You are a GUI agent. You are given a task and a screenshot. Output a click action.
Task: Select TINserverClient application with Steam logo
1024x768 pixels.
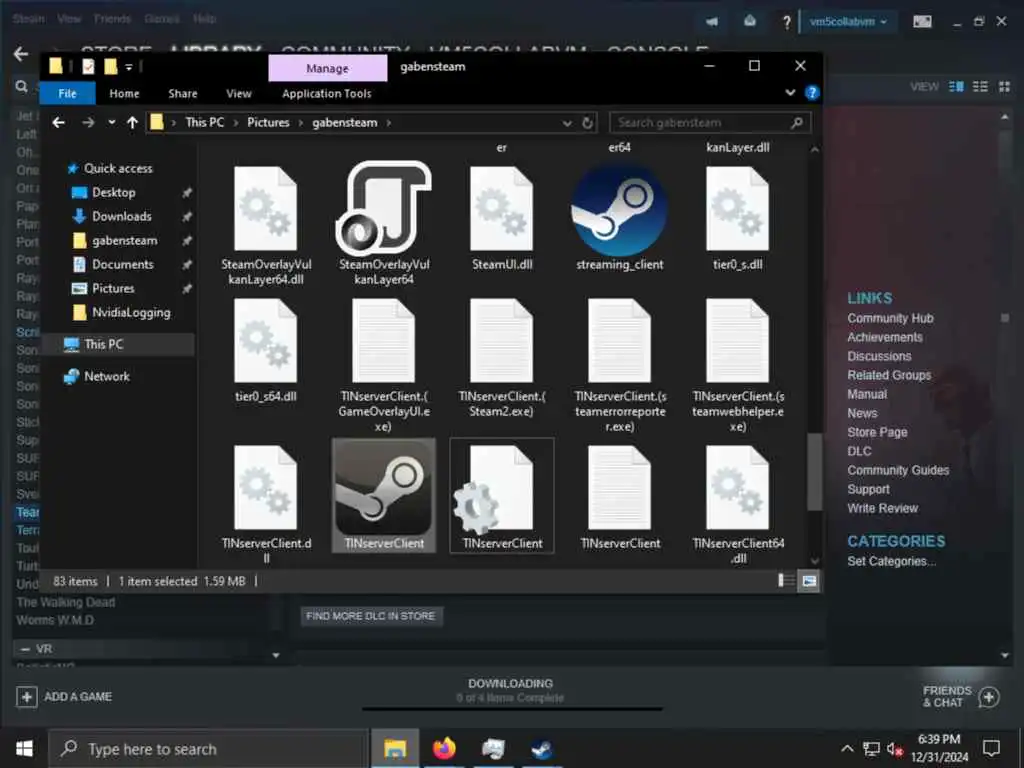[383, 495]
